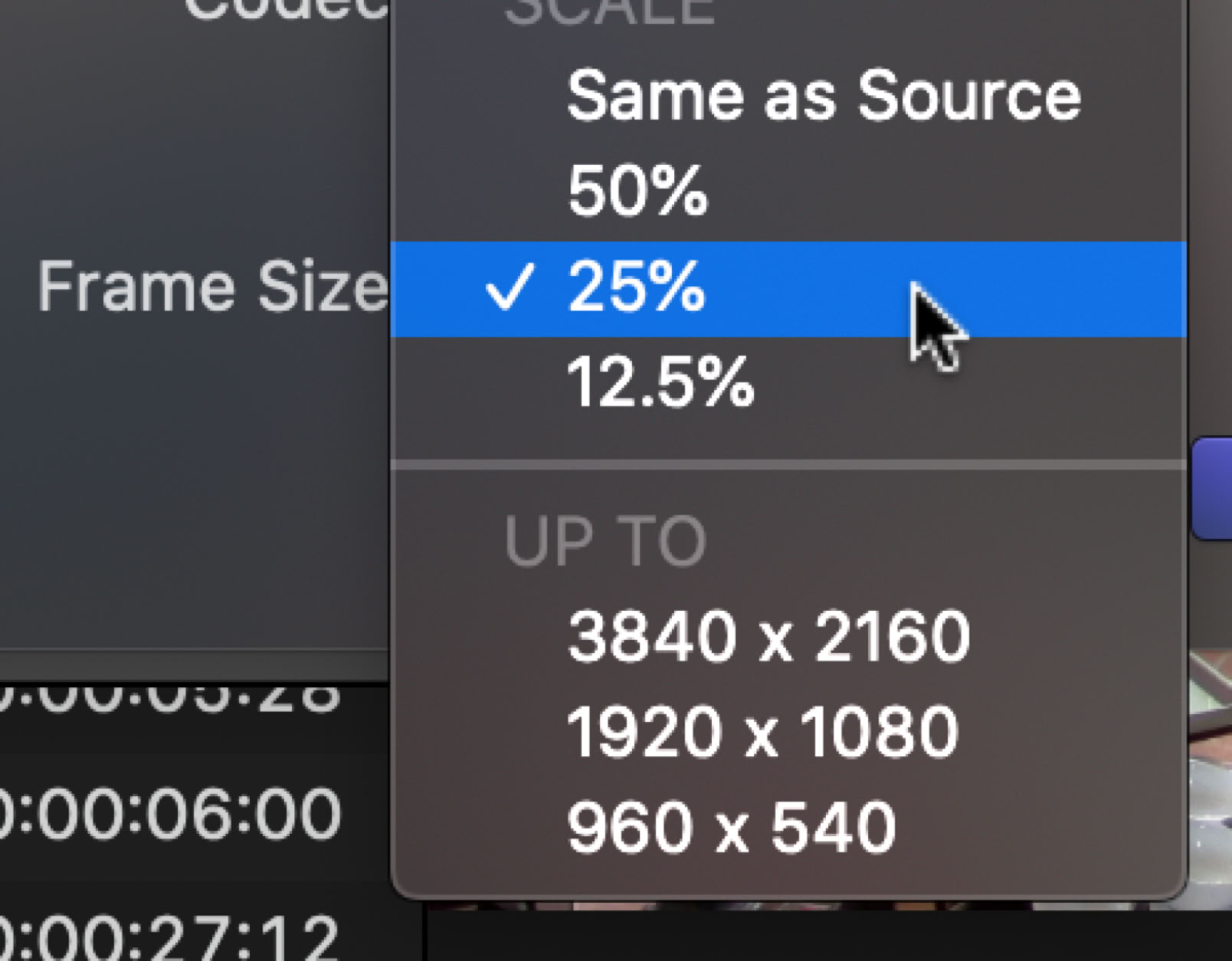Click the SCALE section header
This screenshot has height=961, width=1232.
tap(610, 12)
